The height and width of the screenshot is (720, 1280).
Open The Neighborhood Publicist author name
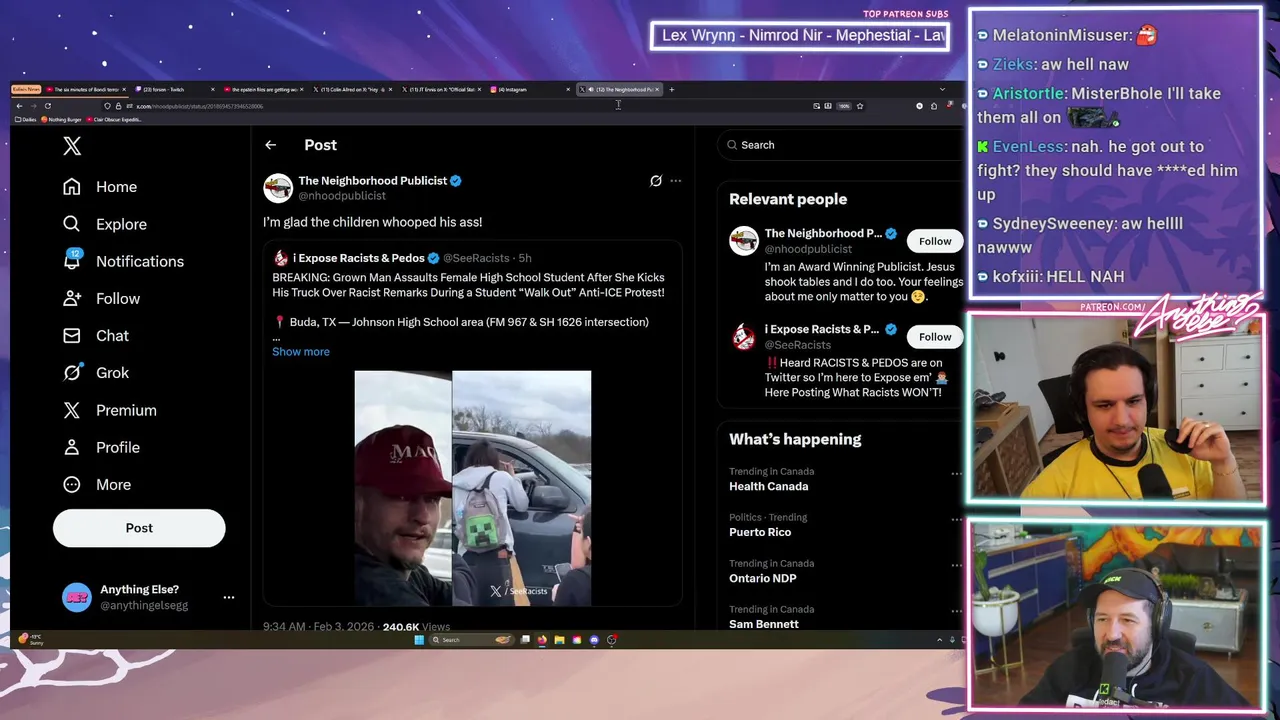pyautogui.click(x=372, y=181)
